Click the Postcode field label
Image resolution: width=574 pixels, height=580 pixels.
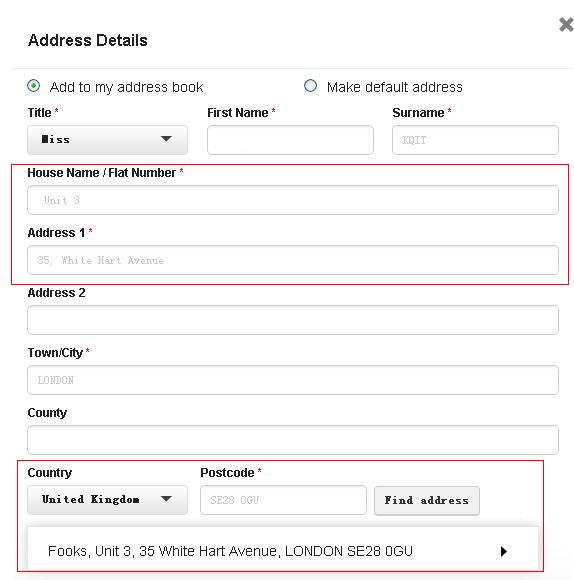227,472
